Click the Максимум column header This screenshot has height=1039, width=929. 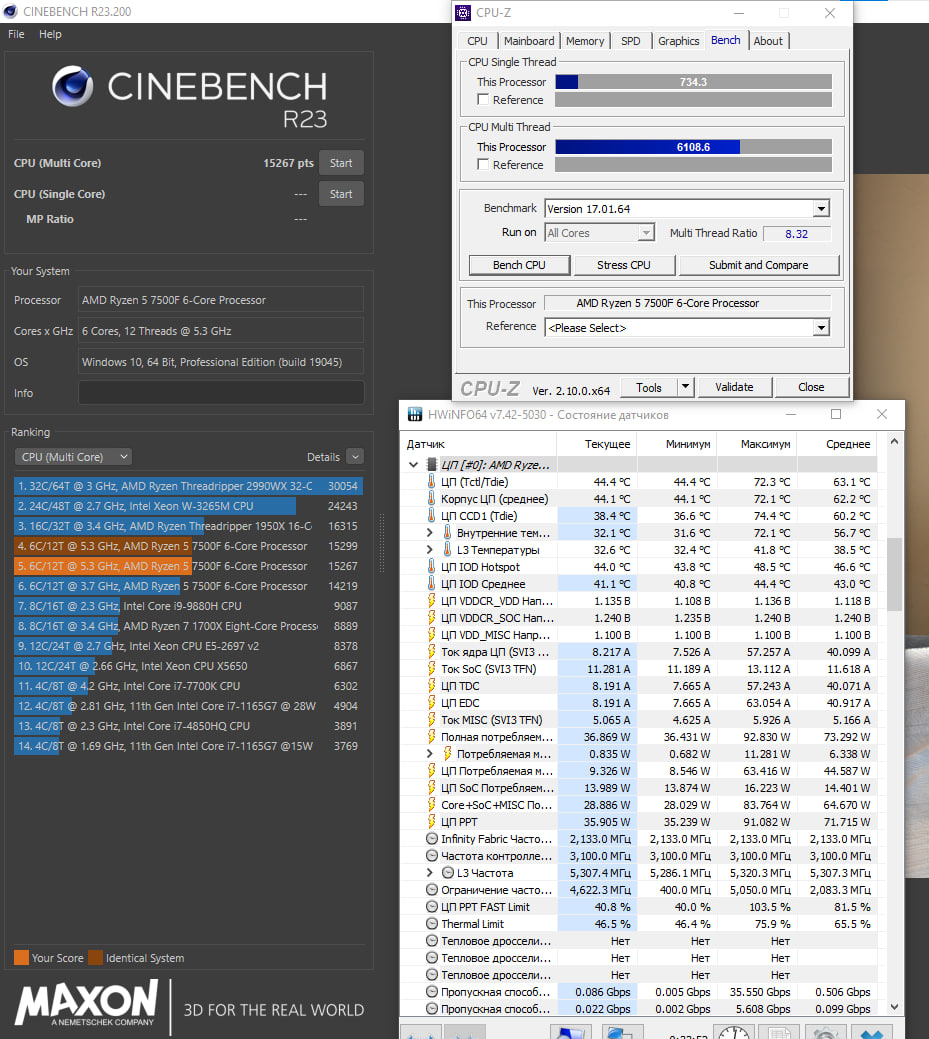(757, 444)
